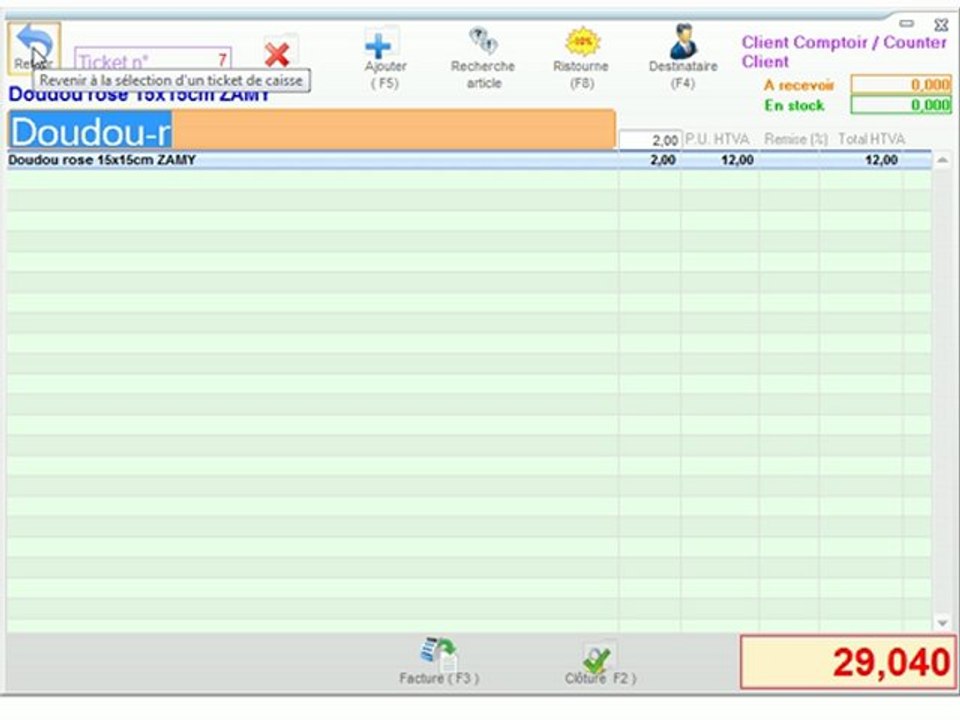
Task: Choose Destinataire (F4) person icon
Action: click(683, 42)
